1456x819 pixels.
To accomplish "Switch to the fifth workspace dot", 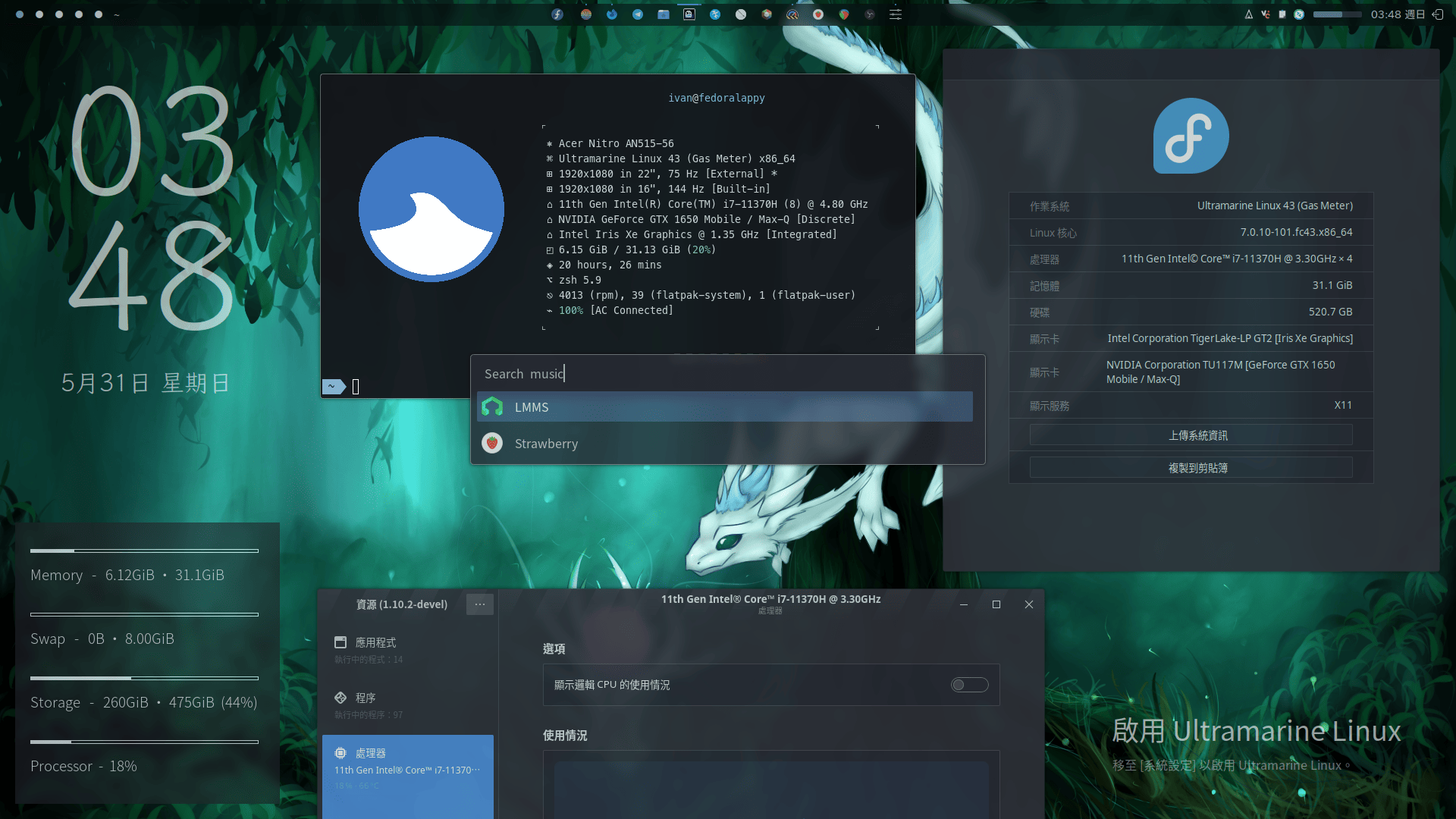I will pyautogui.click(x=99, y=14).
